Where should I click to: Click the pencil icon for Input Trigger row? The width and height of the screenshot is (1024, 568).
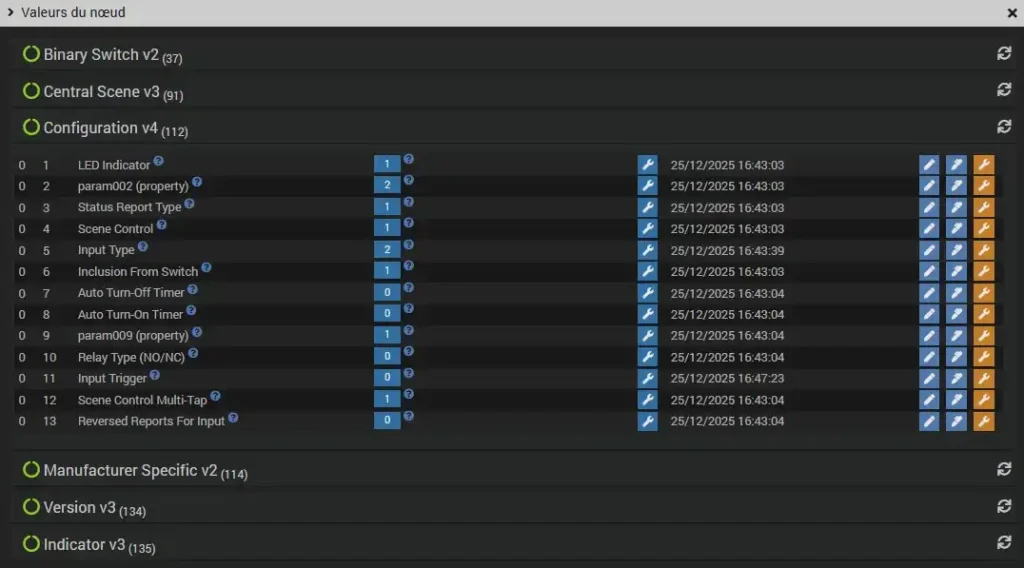click(x=929, y=378)
